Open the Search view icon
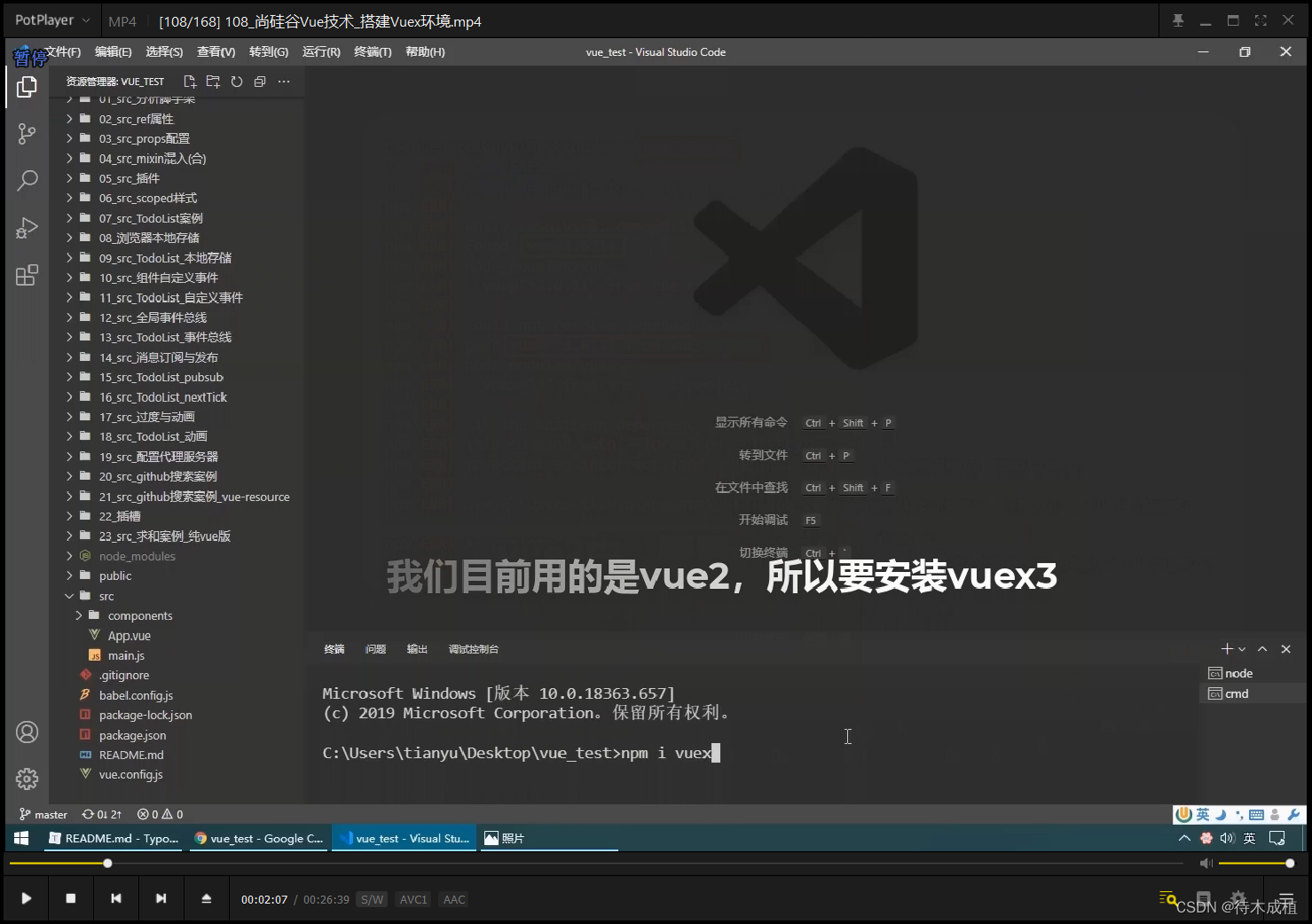1312x924 pixels. click(27, 181)
